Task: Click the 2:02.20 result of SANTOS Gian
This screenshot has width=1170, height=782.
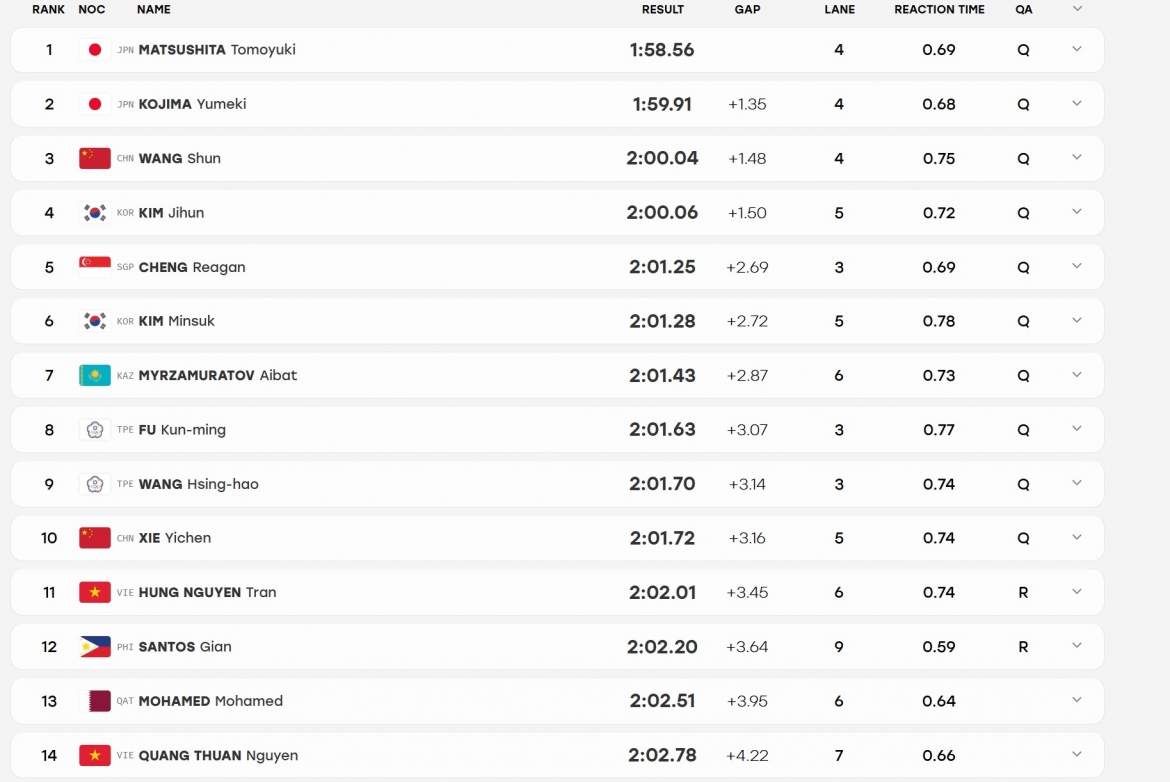Action: coord(662,647)
